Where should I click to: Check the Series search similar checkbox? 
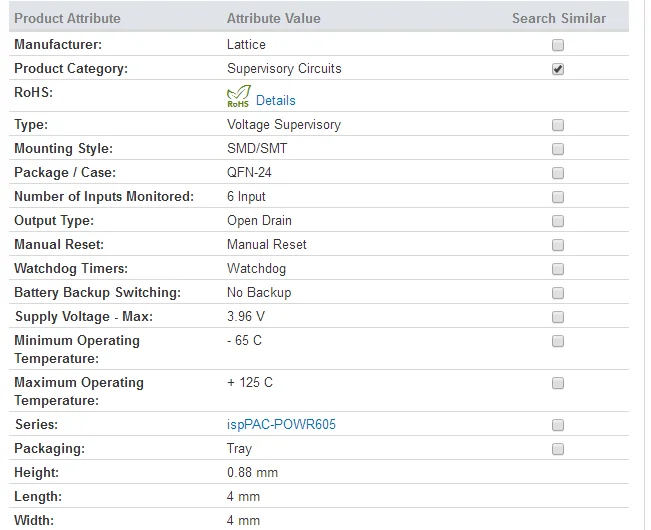(x=558, y=425)
